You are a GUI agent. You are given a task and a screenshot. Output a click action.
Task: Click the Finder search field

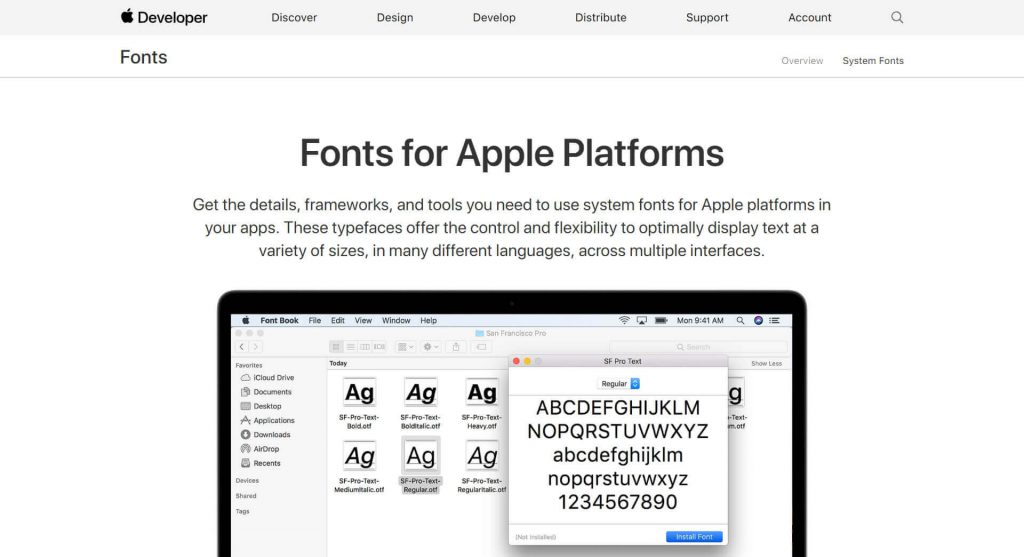coord(700,347)
